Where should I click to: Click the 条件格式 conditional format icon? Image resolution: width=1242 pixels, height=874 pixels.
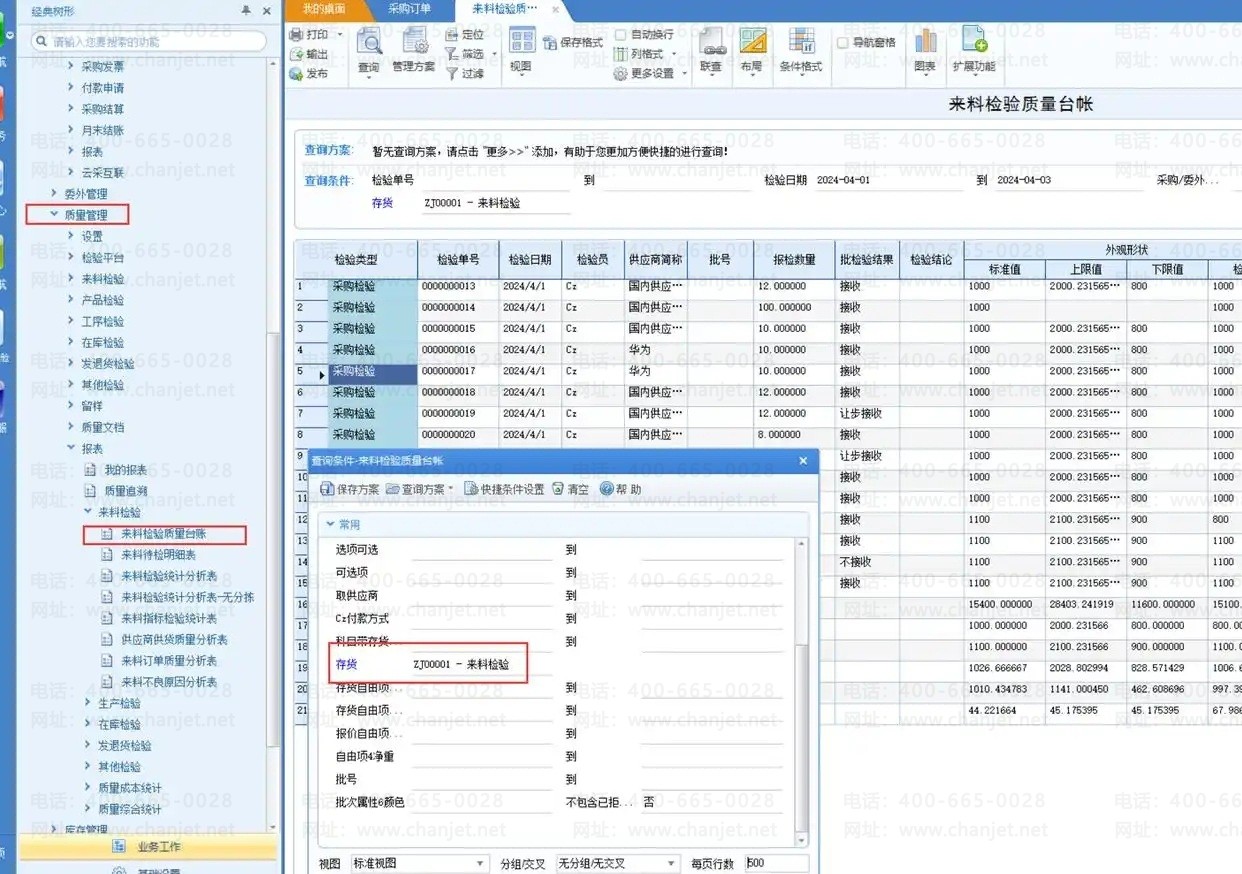800,45
